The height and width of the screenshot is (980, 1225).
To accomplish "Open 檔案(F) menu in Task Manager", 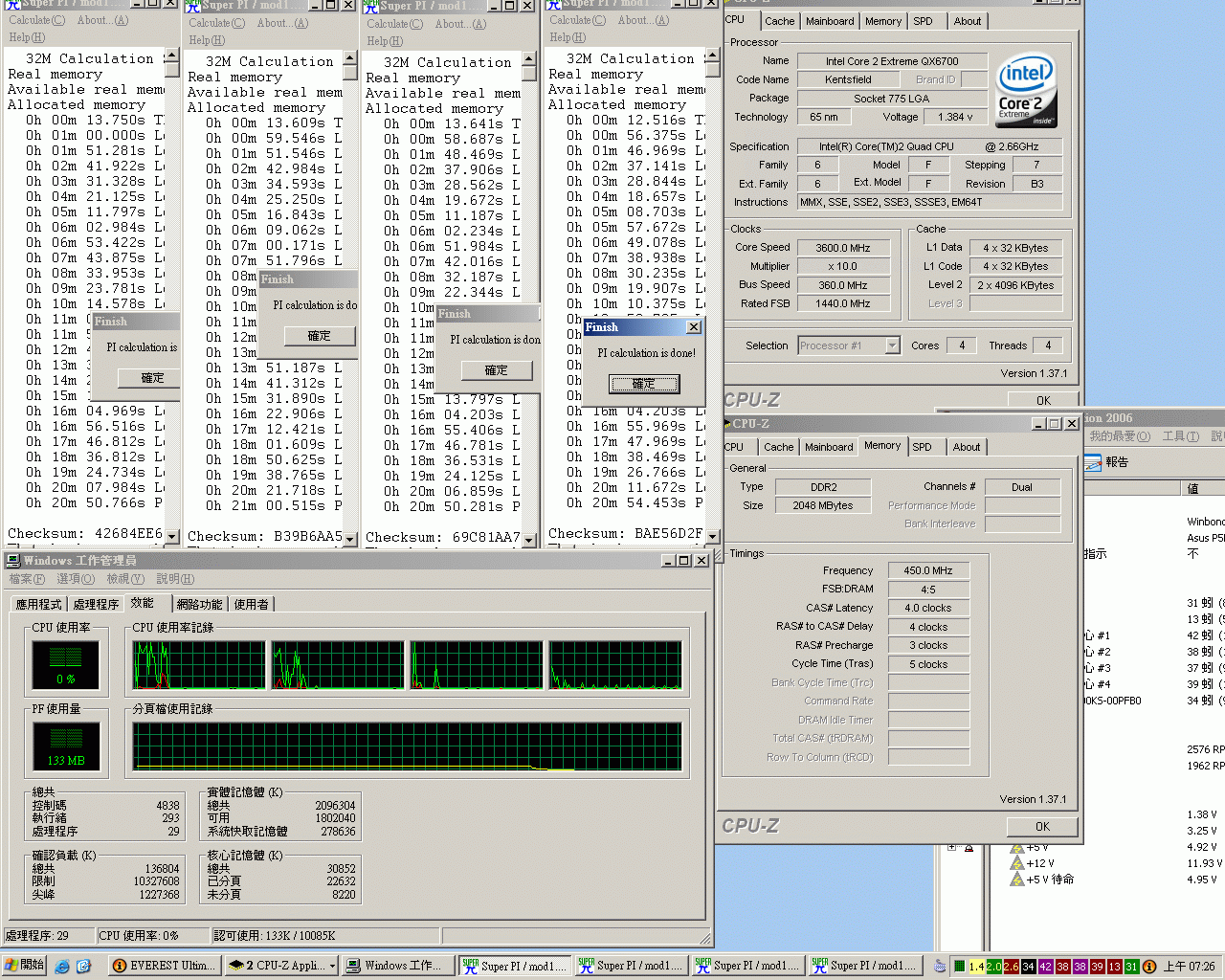I will (27, 579).
